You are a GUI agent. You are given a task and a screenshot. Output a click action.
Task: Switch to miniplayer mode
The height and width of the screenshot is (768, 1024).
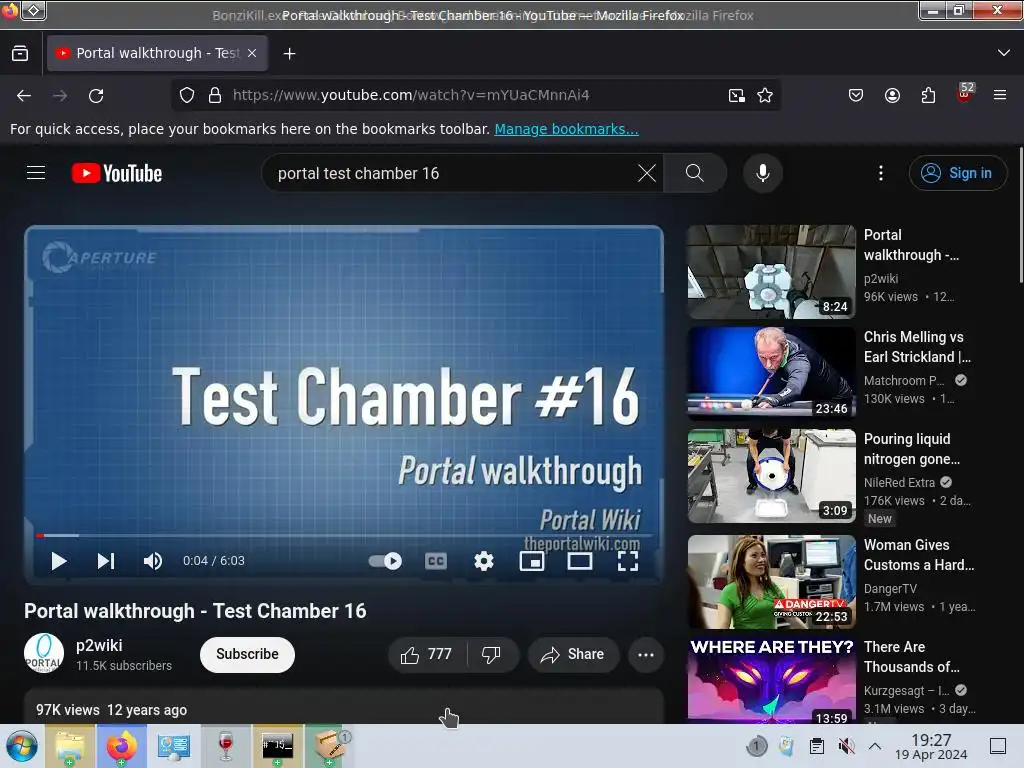(532, 561)
